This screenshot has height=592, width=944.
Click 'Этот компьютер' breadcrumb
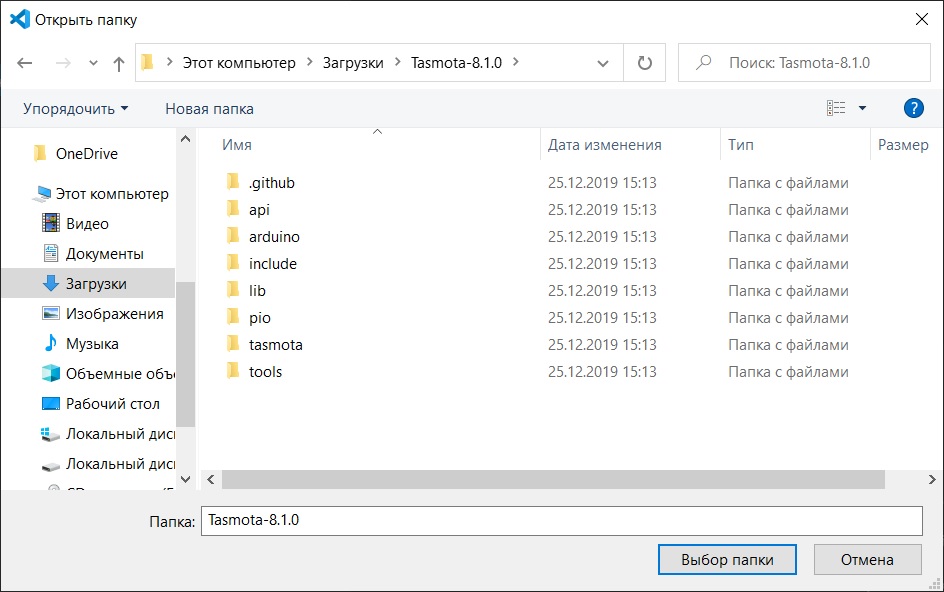point(239,63)
